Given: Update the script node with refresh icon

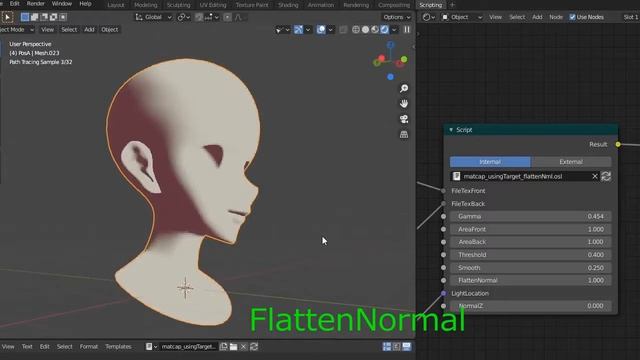Looking at the screenshot, I should point(606,176).
